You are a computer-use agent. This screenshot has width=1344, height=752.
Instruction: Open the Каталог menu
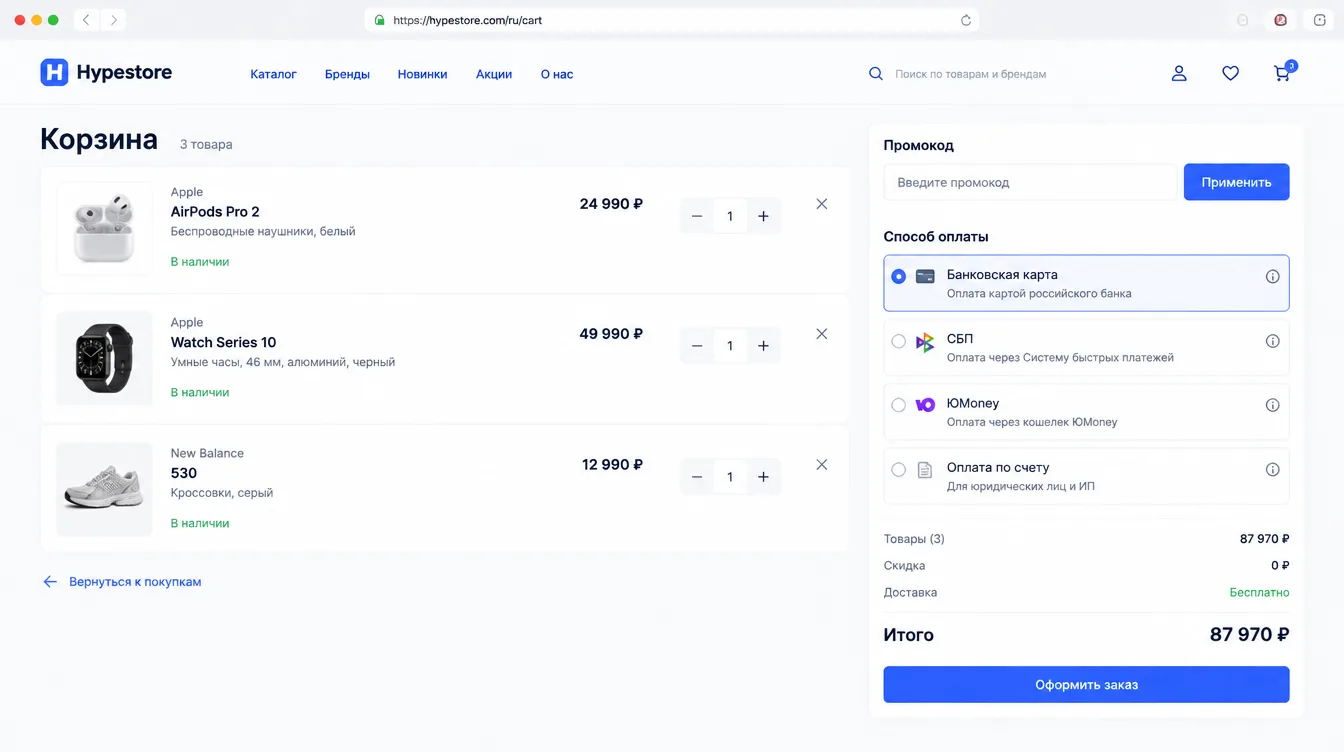[x=273, y=74]
